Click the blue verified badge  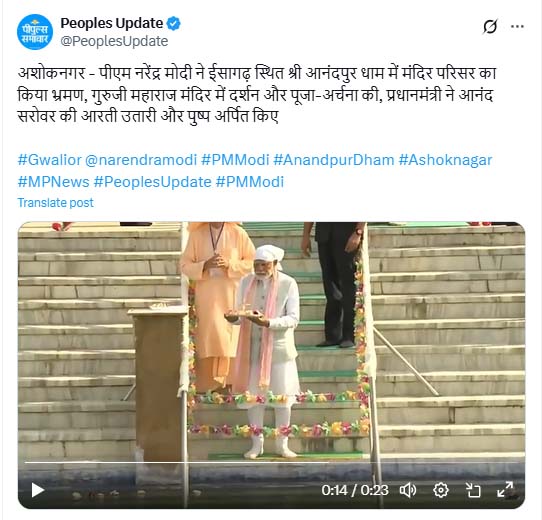coord(174,24)
